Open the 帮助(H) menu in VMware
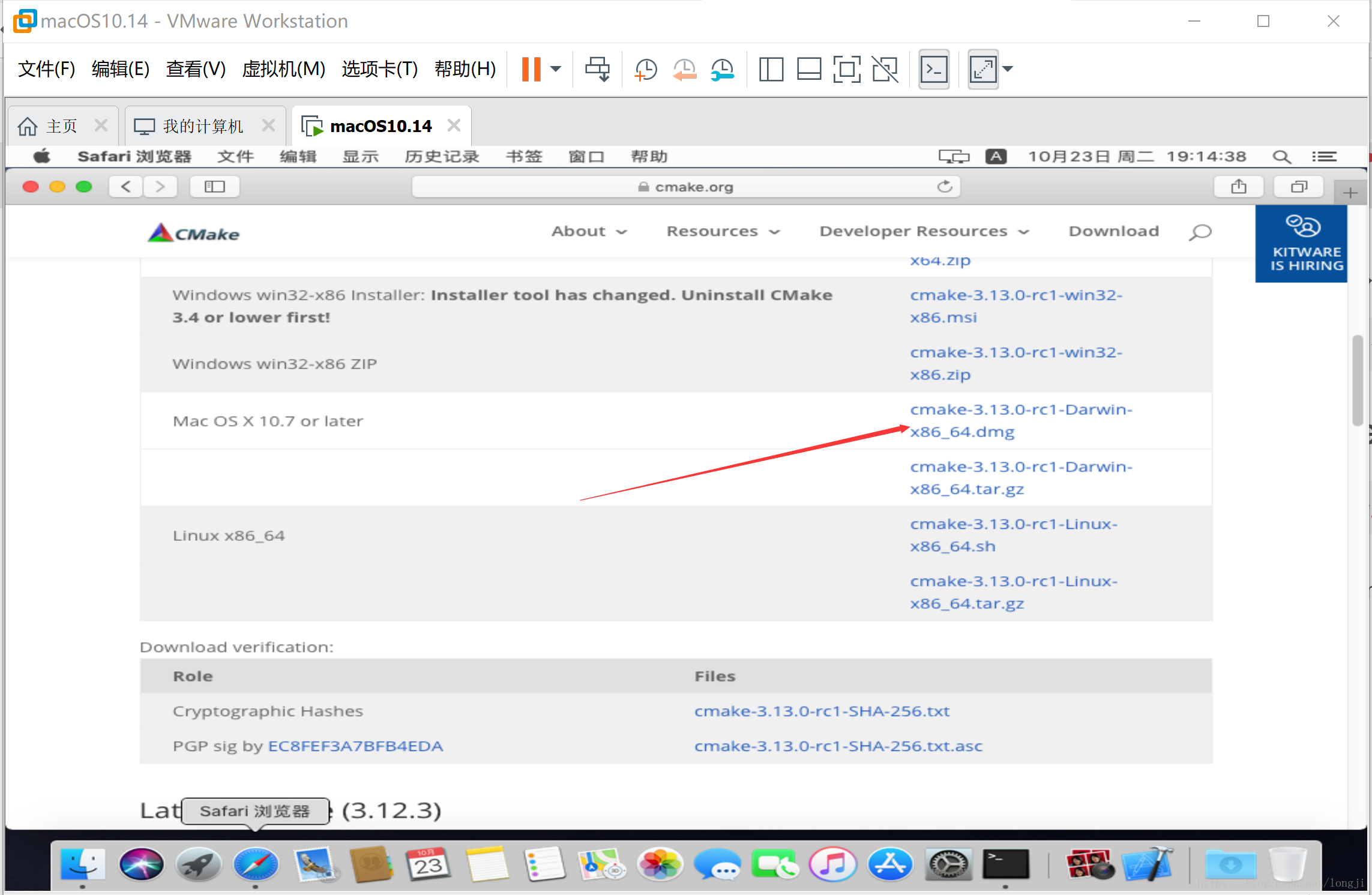 pos(465,69)
